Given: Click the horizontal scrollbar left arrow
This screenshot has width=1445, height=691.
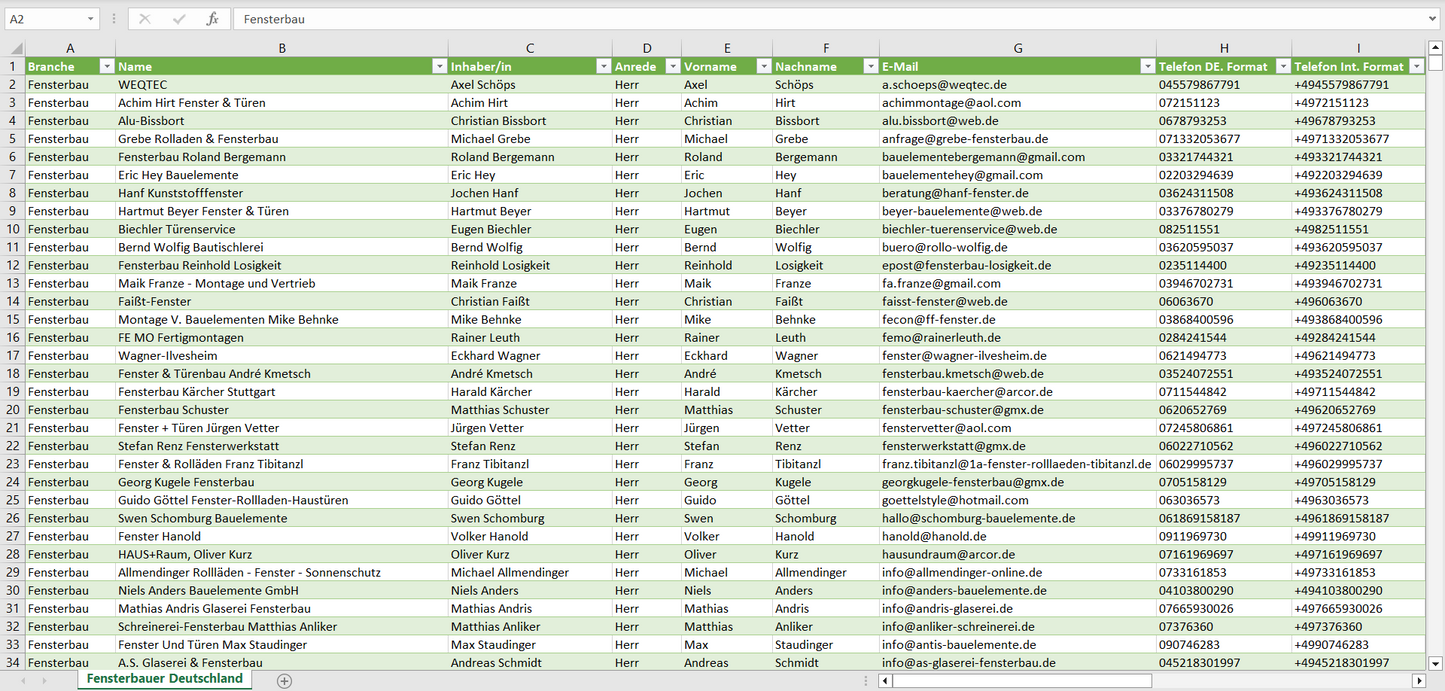Looking at the screenshot, I should click(x=885, y=680).
